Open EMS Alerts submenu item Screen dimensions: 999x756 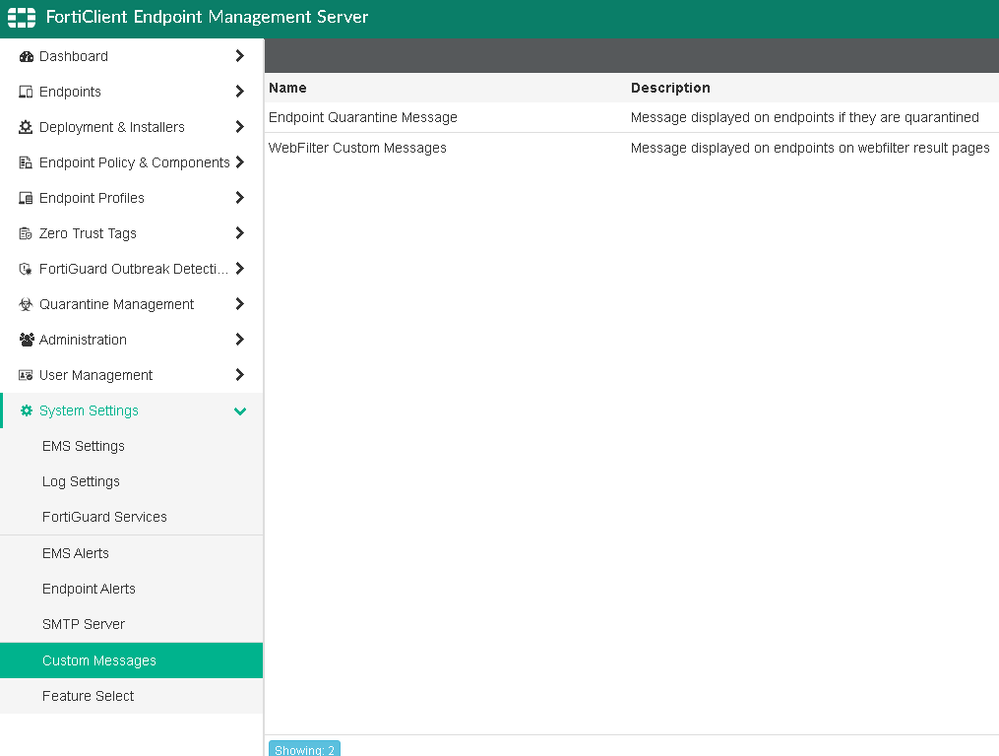click(x=131, y=553)
